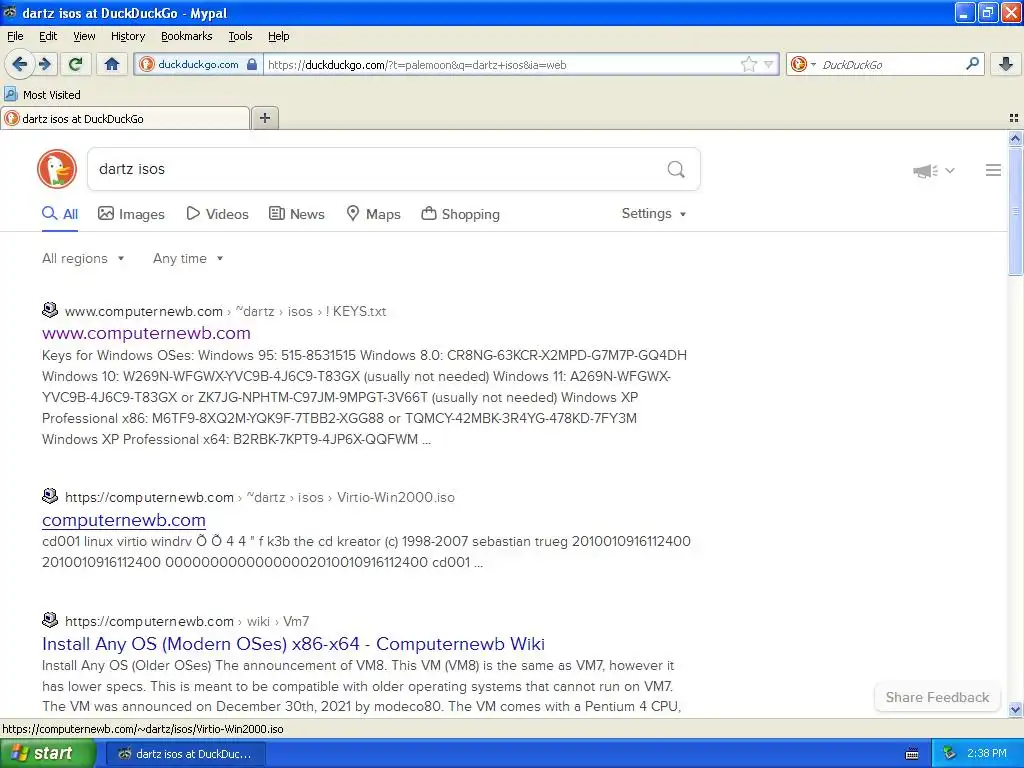Click the network tray icon
The width and height of the screenshot is (1024, 768).
point(950,754)
